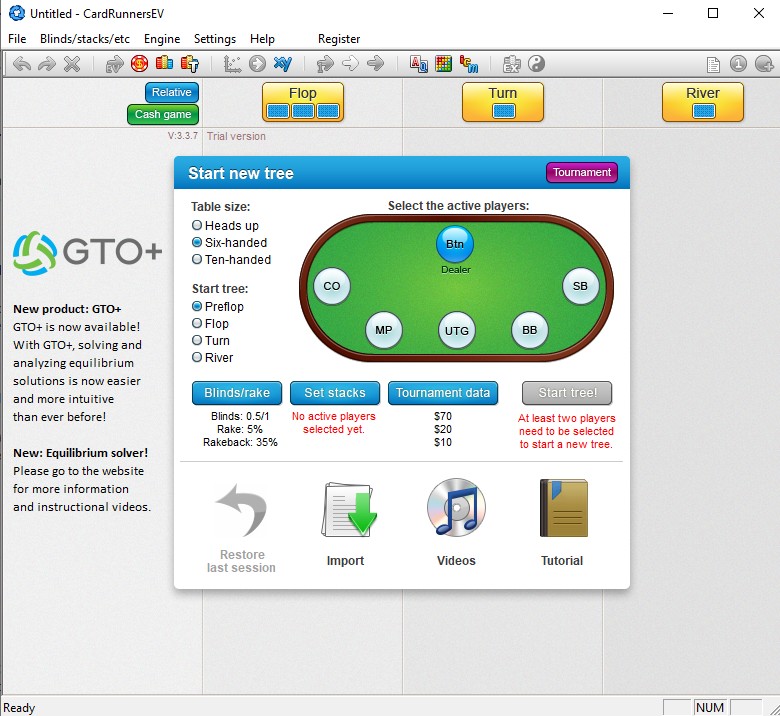
Task: Open the Settings menu
Action: pyautogui.click(x=215, y=39)
